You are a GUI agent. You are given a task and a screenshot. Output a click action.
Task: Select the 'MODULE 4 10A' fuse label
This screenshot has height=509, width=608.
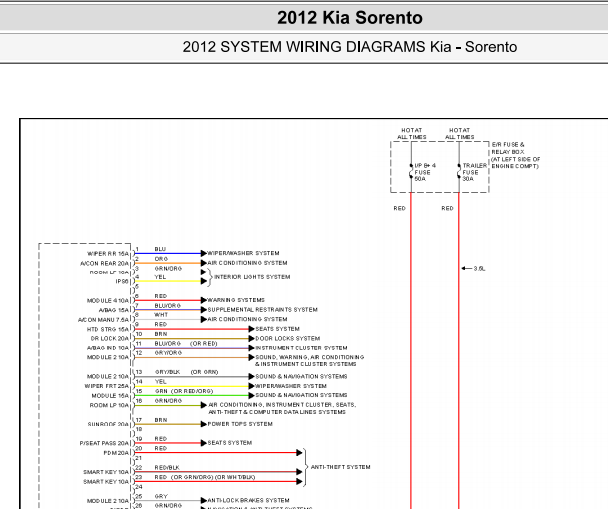[x=108, y=301]
